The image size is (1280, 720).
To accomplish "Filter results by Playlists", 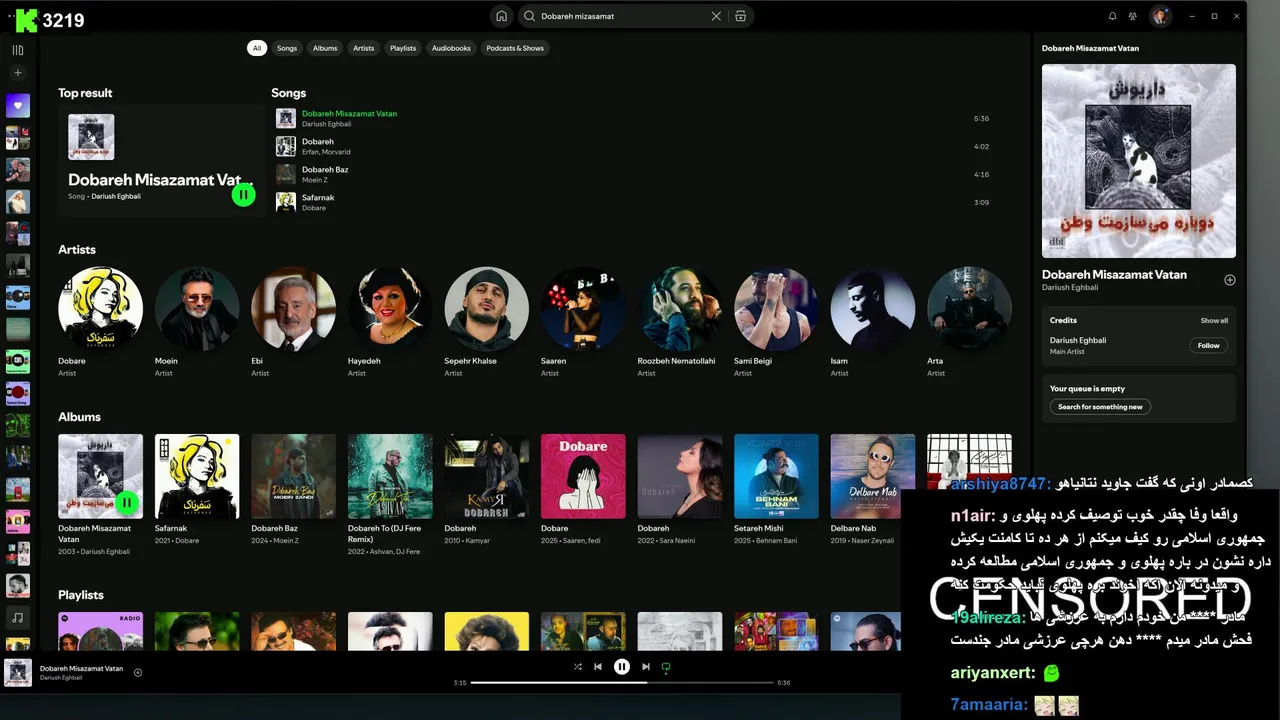I will coord(403,48).
